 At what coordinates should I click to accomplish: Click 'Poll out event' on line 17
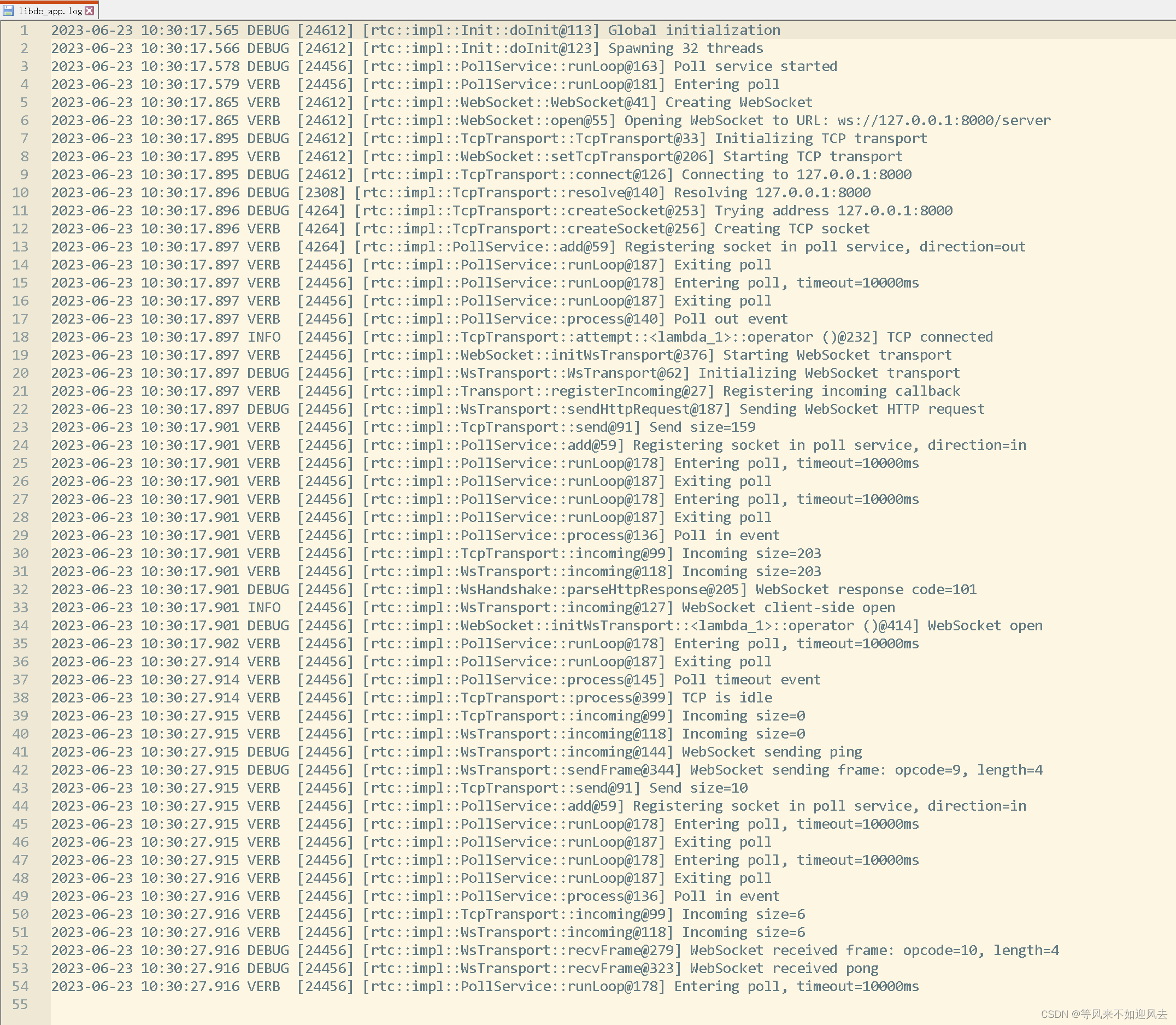[730, 319]
